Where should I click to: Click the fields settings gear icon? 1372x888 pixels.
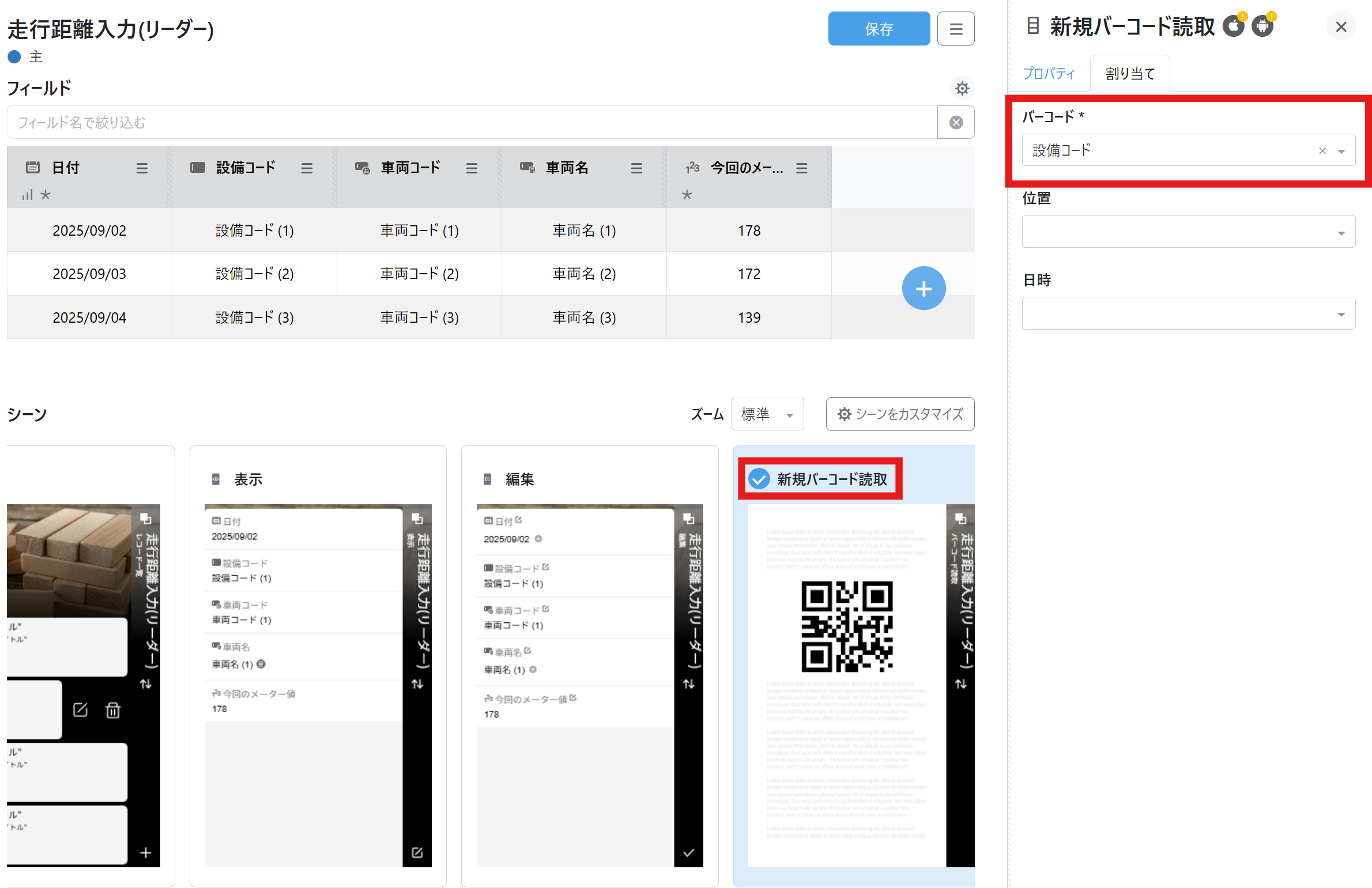click(x=962, y=88)
